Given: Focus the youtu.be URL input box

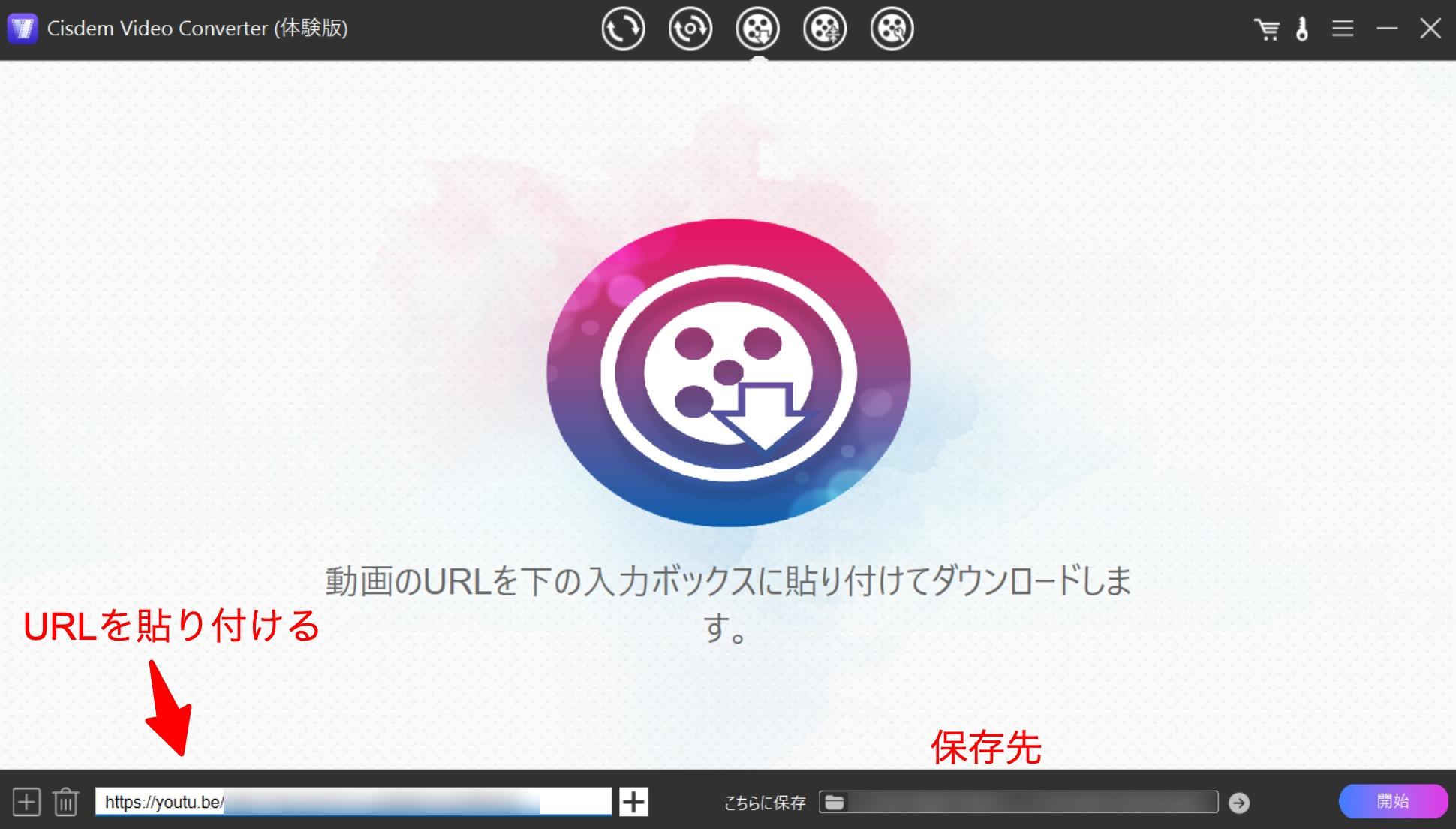Looking at the screenshot, I should point(353,801).
